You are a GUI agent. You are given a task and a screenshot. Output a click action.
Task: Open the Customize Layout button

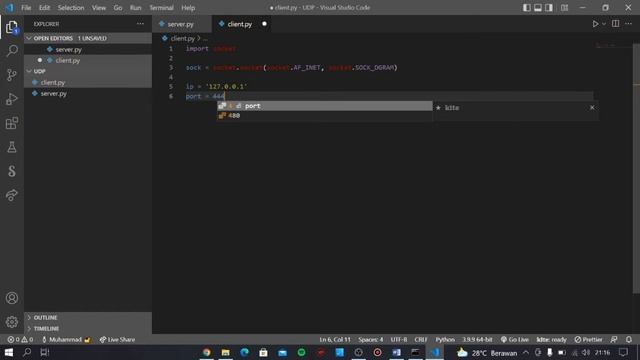564,8
